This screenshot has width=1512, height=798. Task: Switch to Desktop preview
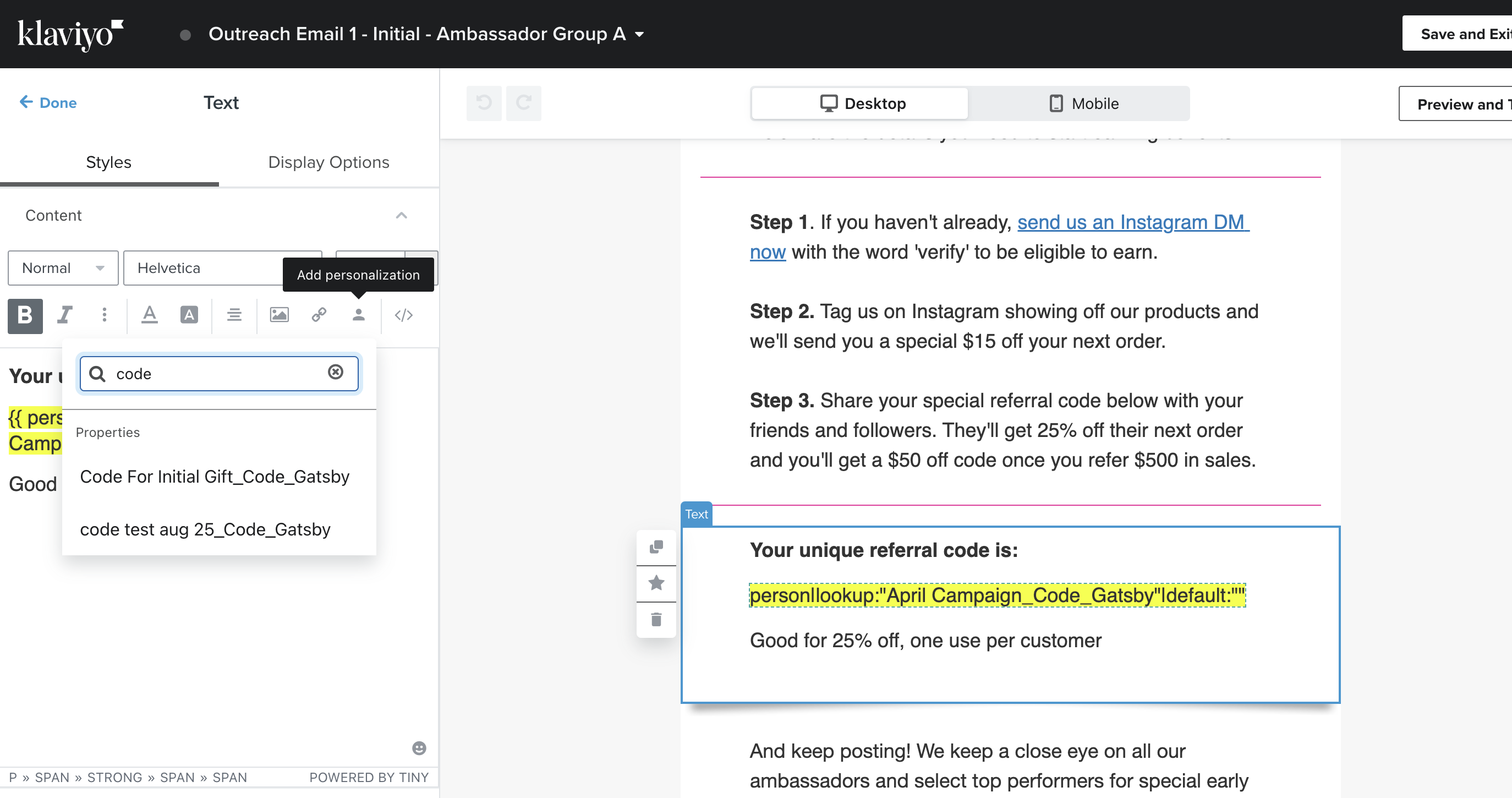861,103
